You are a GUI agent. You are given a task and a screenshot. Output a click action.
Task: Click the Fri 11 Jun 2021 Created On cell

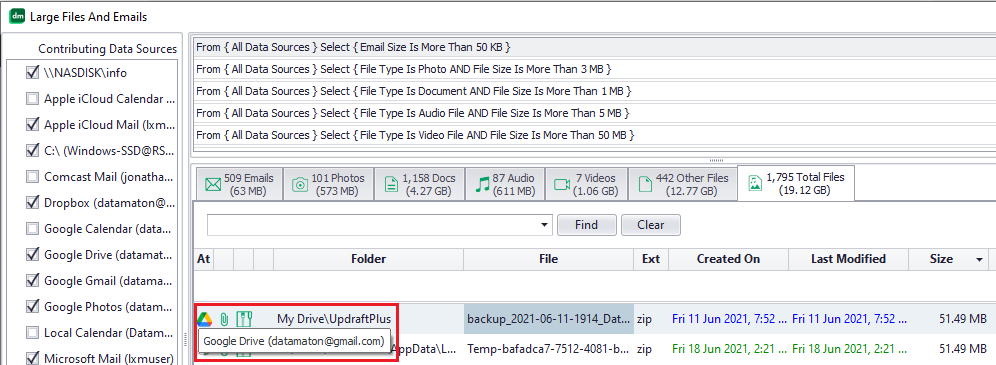[729, 319]
